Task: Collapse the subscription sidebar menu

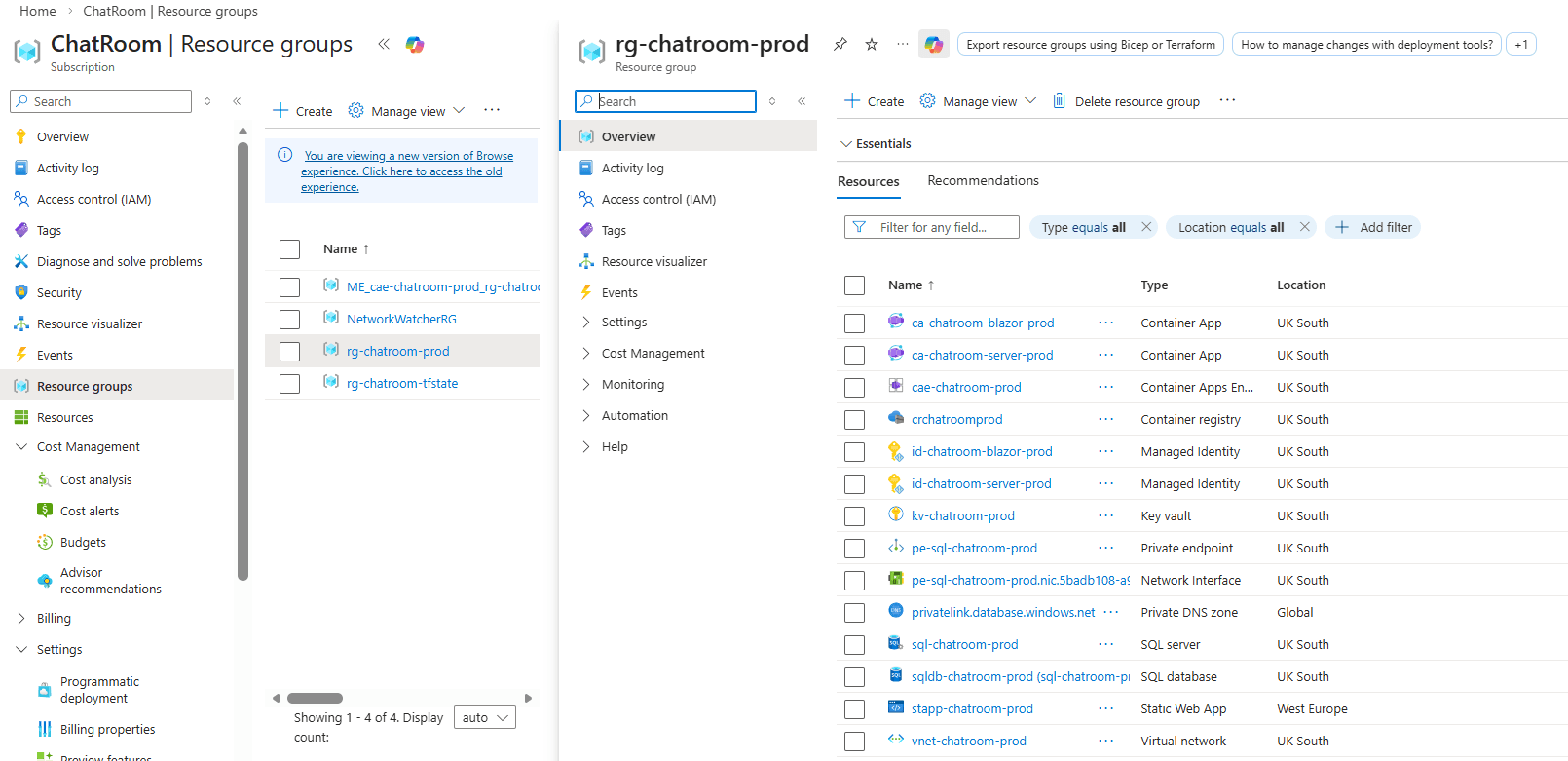Action: click(237, 101)
